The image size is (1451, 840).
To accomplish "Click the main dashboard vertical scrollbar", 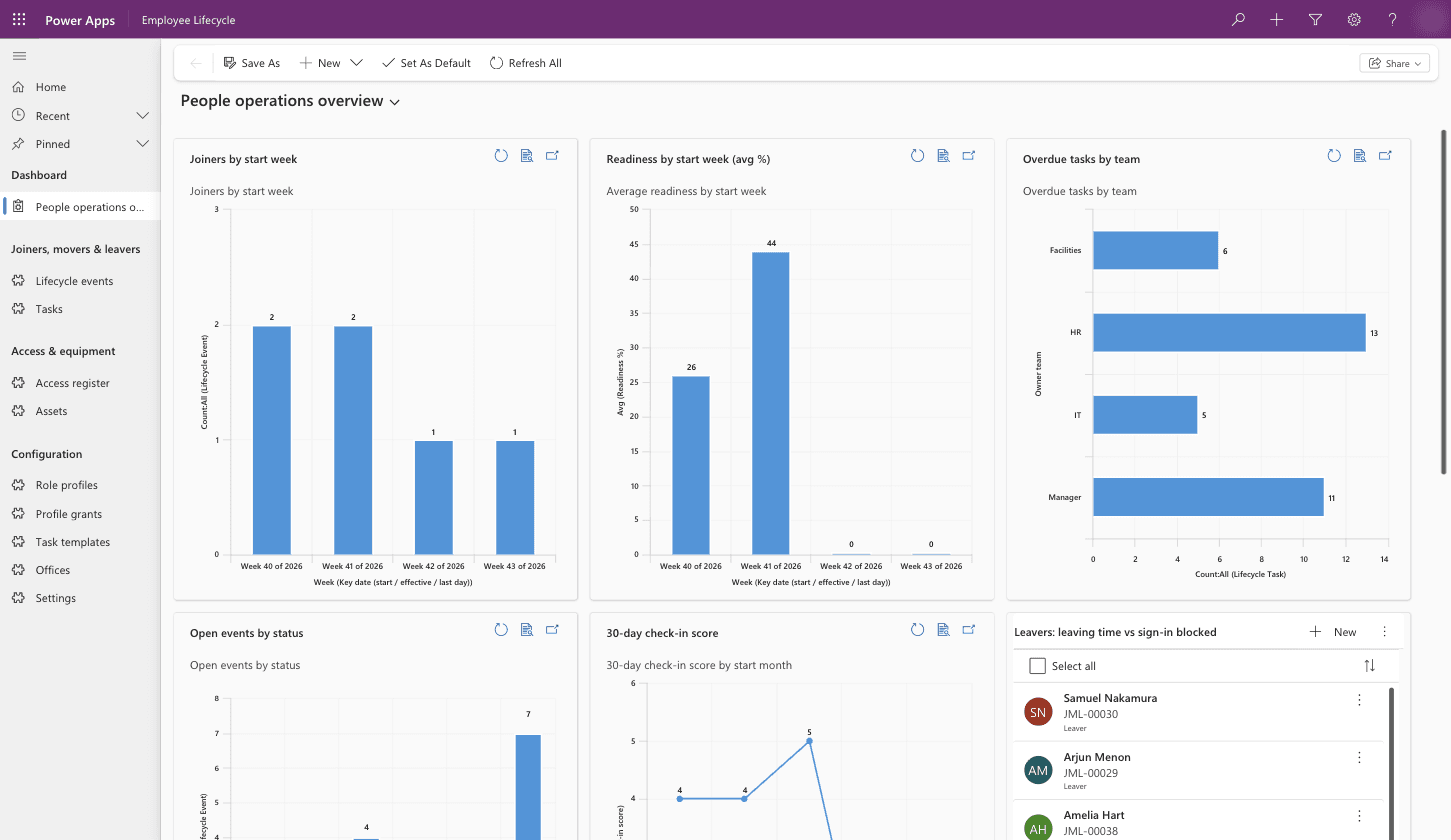I will pyautogui.click(x=1443, y=300).
